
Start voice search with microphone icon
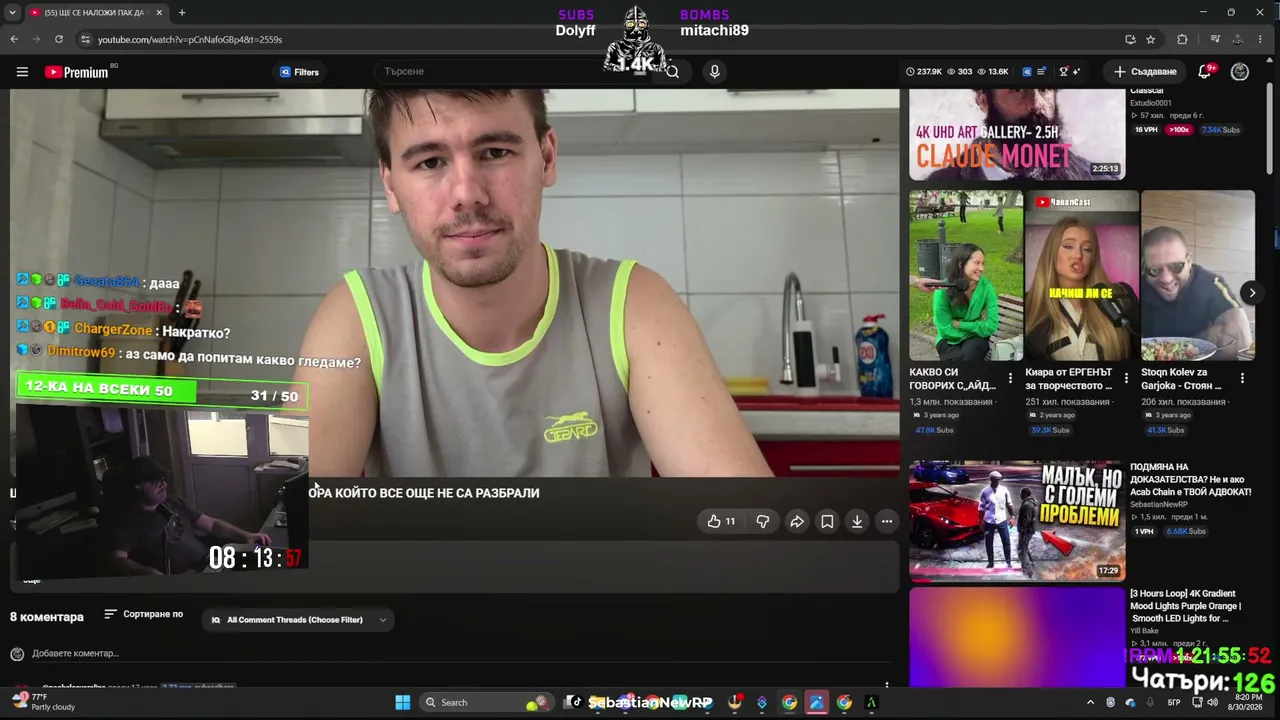(714, 72)
